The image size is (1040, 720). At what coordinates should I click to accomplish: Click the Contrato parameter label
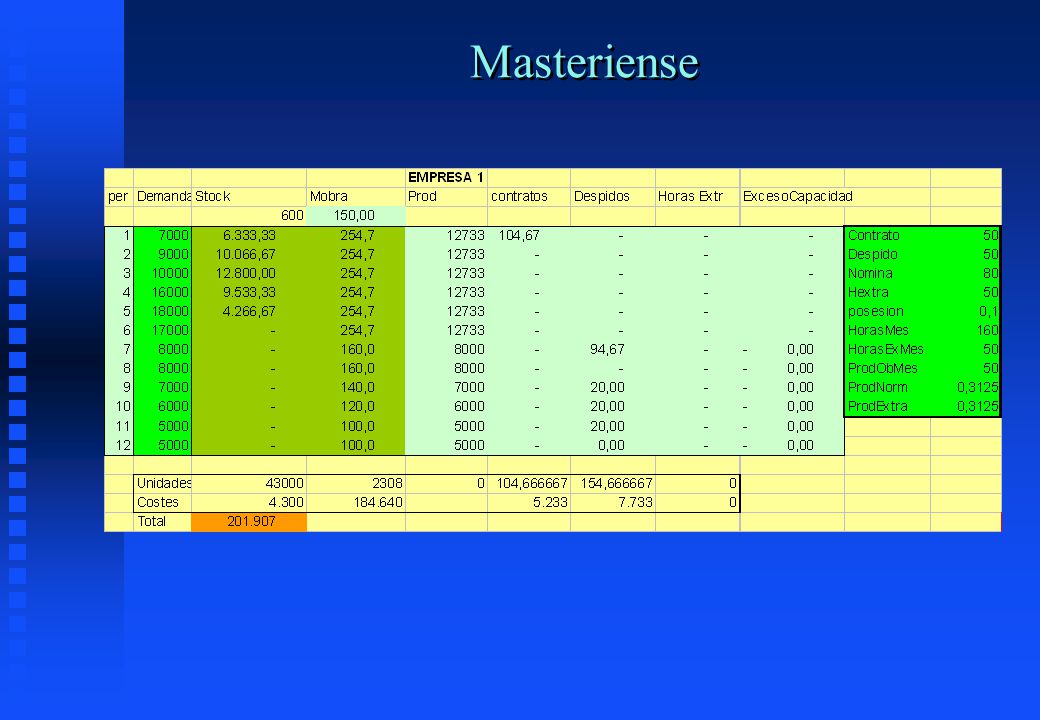(x=874, y=235)
